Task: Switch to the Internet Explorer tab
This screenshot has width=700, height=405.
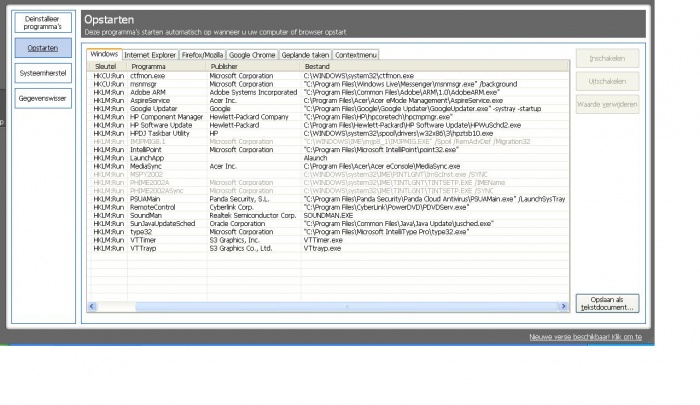Action: (152, 55)
